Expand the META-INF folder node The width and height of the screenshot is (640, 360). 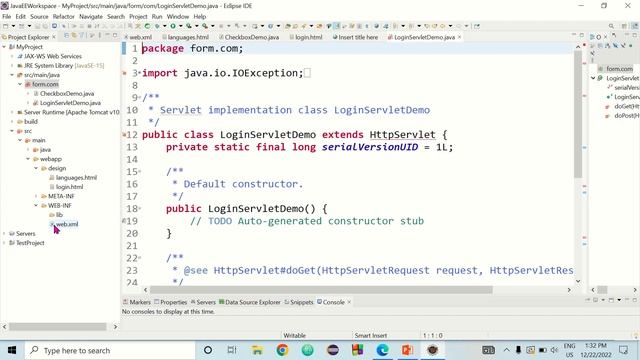pos(36,196)
